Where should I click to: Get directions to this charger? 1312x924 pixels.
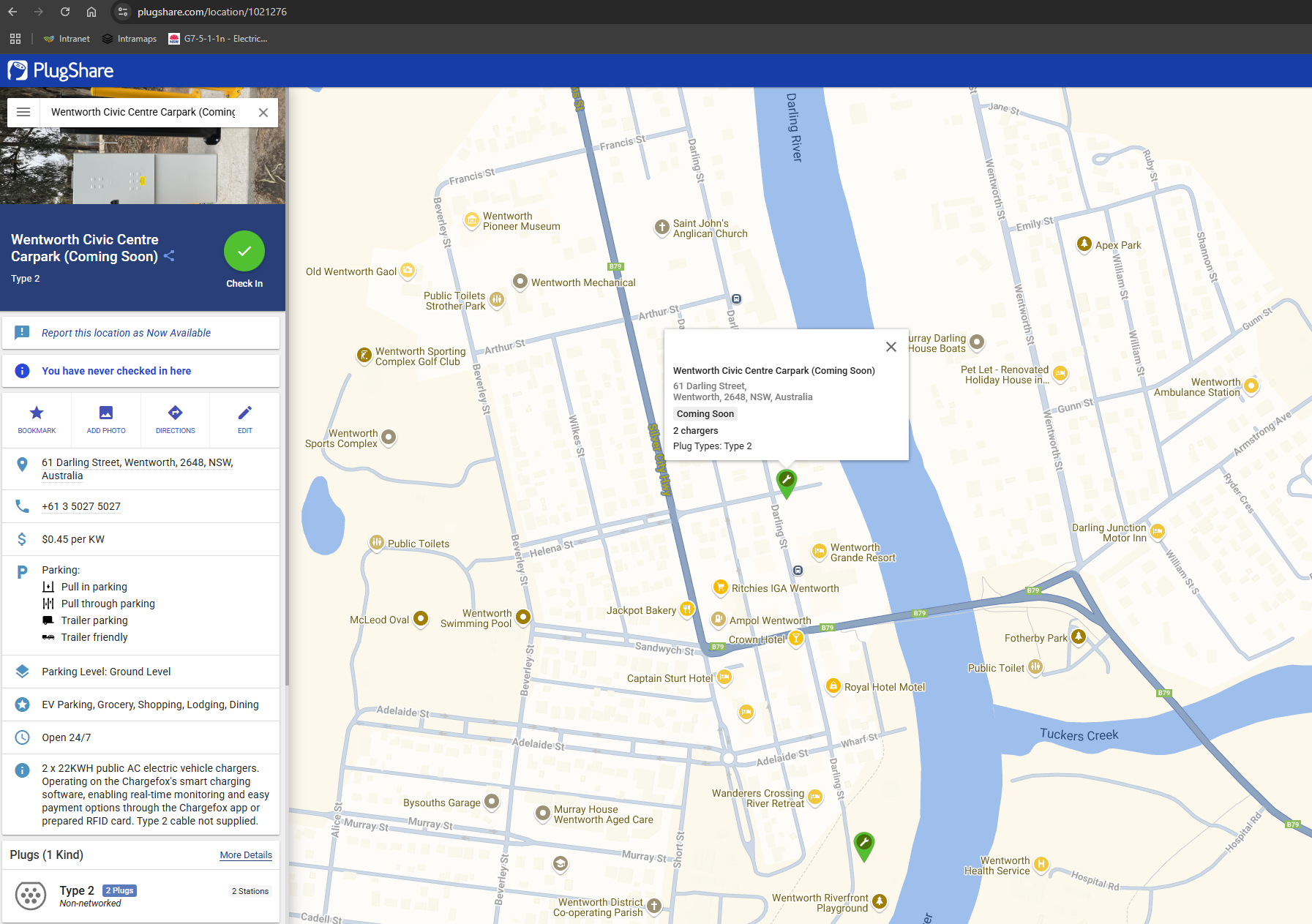(x=175, y=419)
